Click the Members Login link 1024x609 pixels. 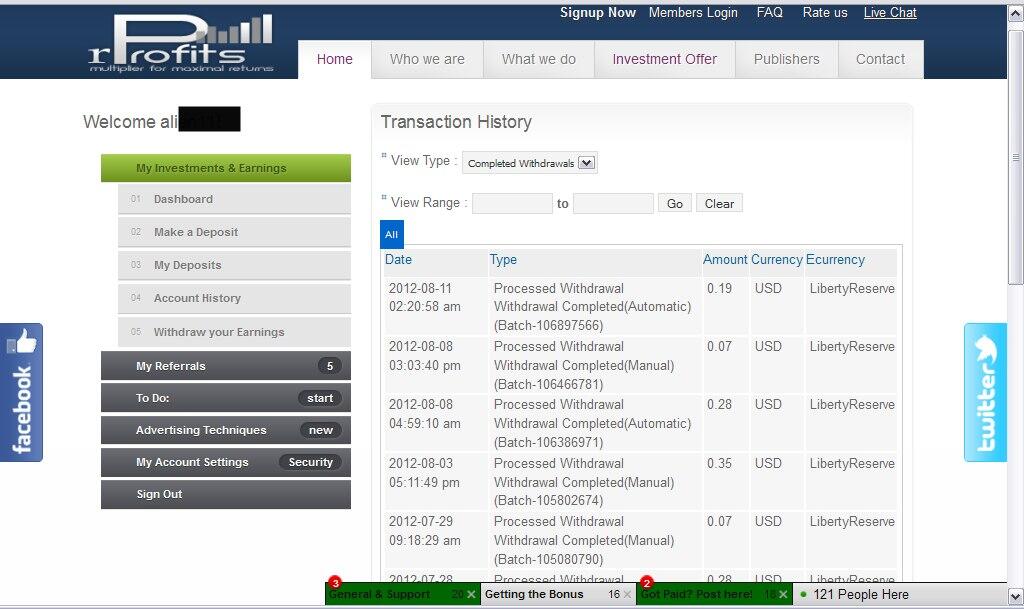tap(693, 12)
